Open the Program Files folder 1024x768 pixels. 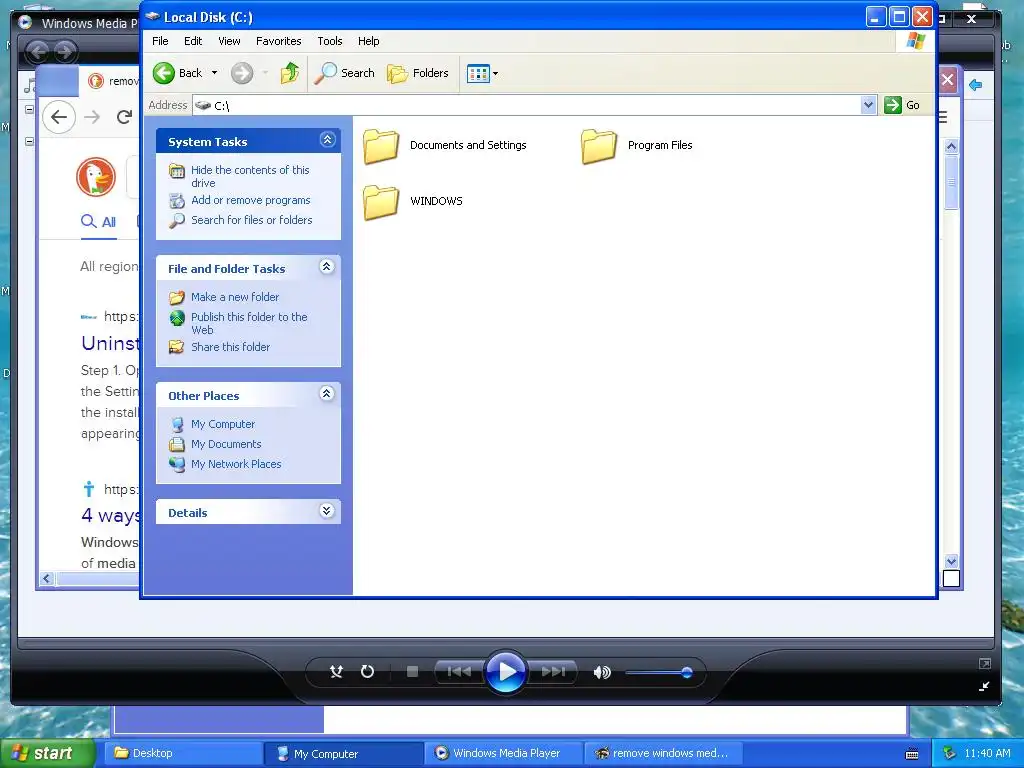point(637,145)
